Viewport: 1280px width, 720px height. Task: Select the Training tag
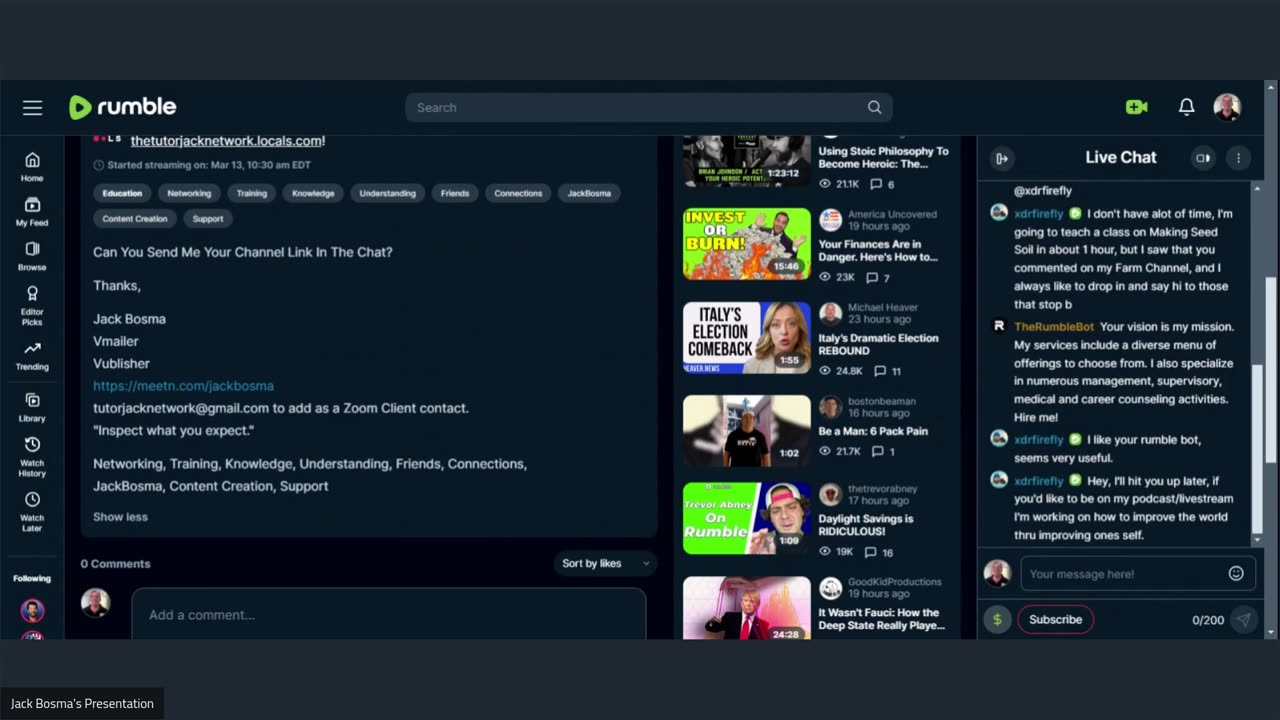(x=251, y=193)
